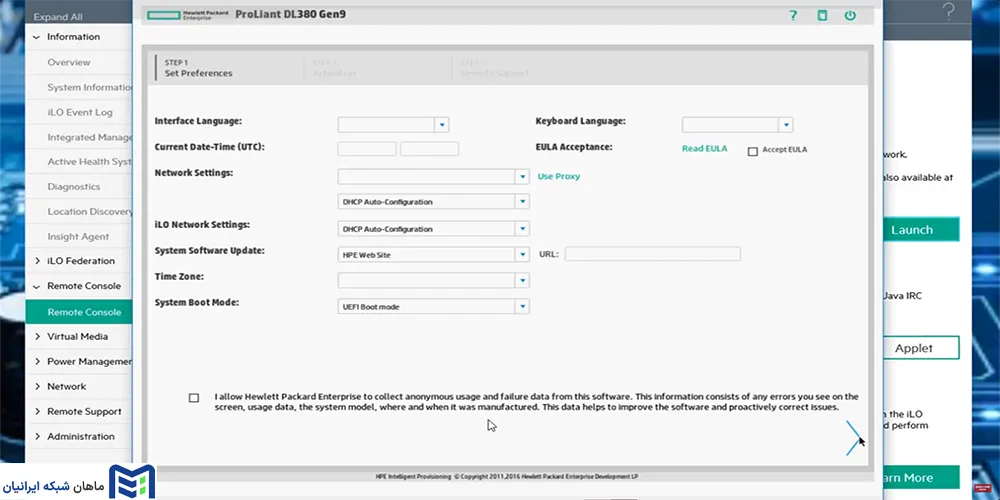
Task: Click the date field of Current Date-Time
Action: click(367, 149)
